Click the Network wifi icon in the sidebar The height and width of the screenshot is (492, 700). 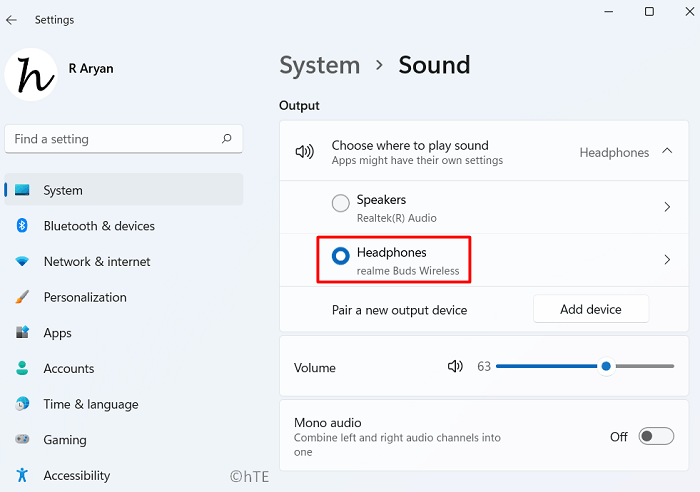point(22,261)
